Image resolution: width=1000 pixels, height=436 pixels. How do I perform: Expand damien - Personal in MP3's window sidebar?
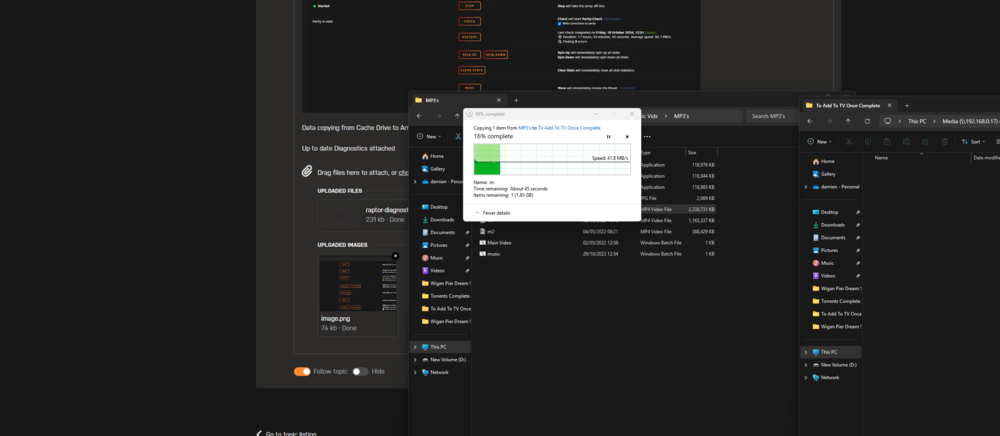click(415, 182)
